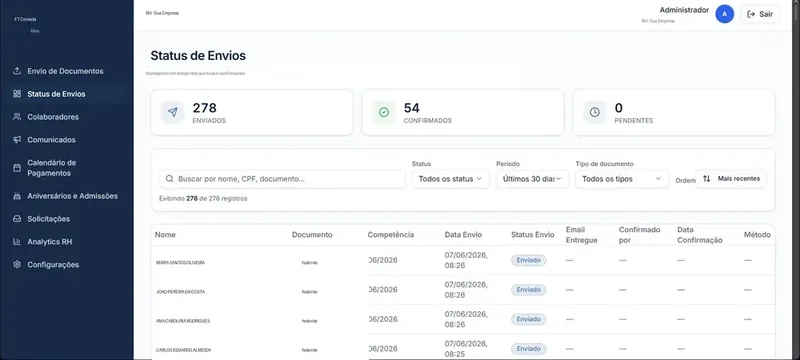Click the megaphone icon beside Comunicados
The width and height of the screenshot is (800, 360).
pyautogui.click(x=17, y=140)
